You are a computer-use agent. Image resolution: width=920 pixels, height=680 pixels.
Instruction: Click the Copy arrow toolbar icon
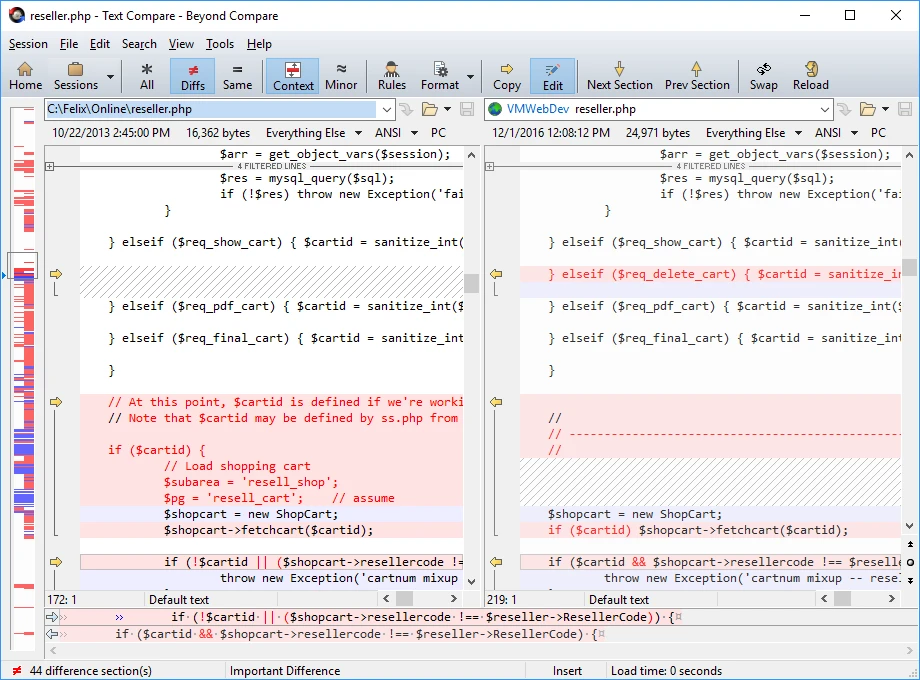(507, 76)
